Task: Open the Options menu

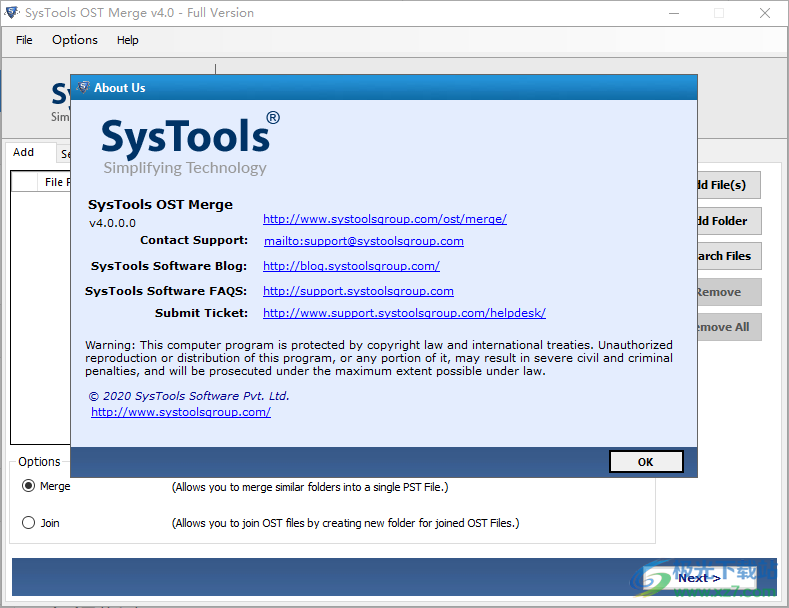Action: pos(75,40)
